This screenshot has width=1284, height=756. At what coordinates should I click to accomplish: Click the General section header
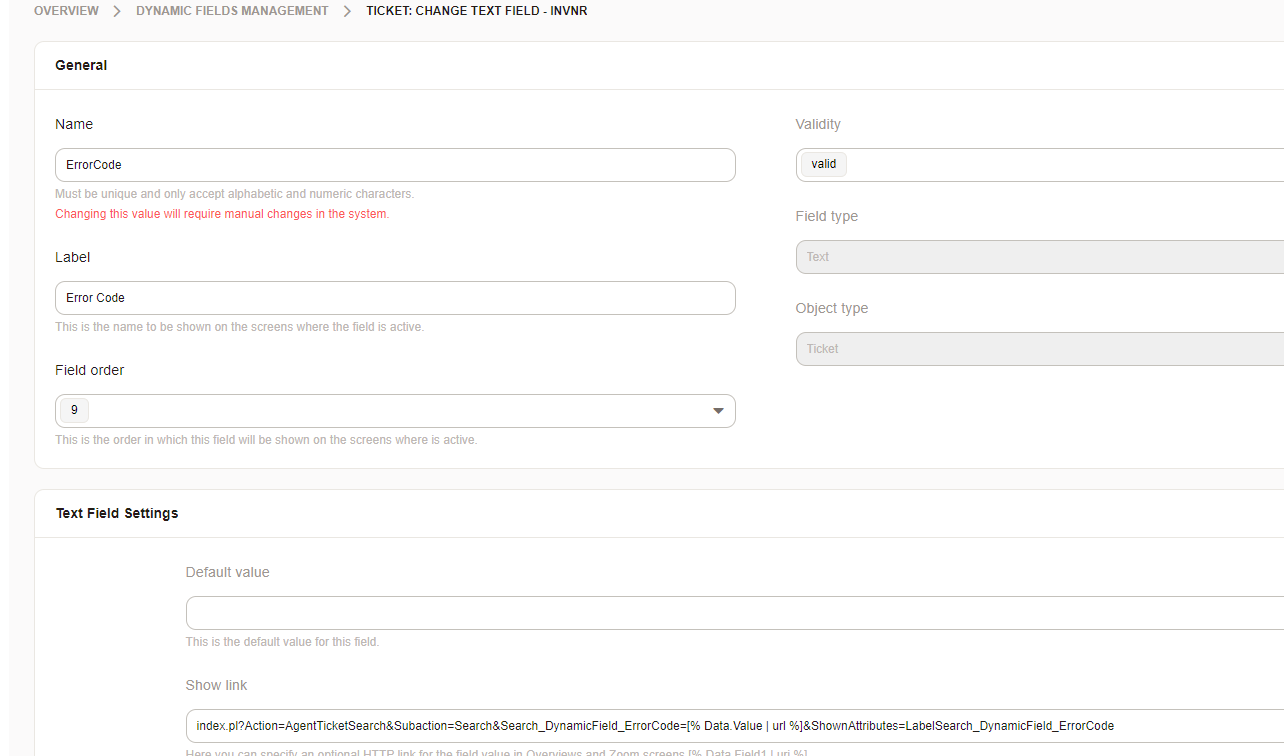81,65
